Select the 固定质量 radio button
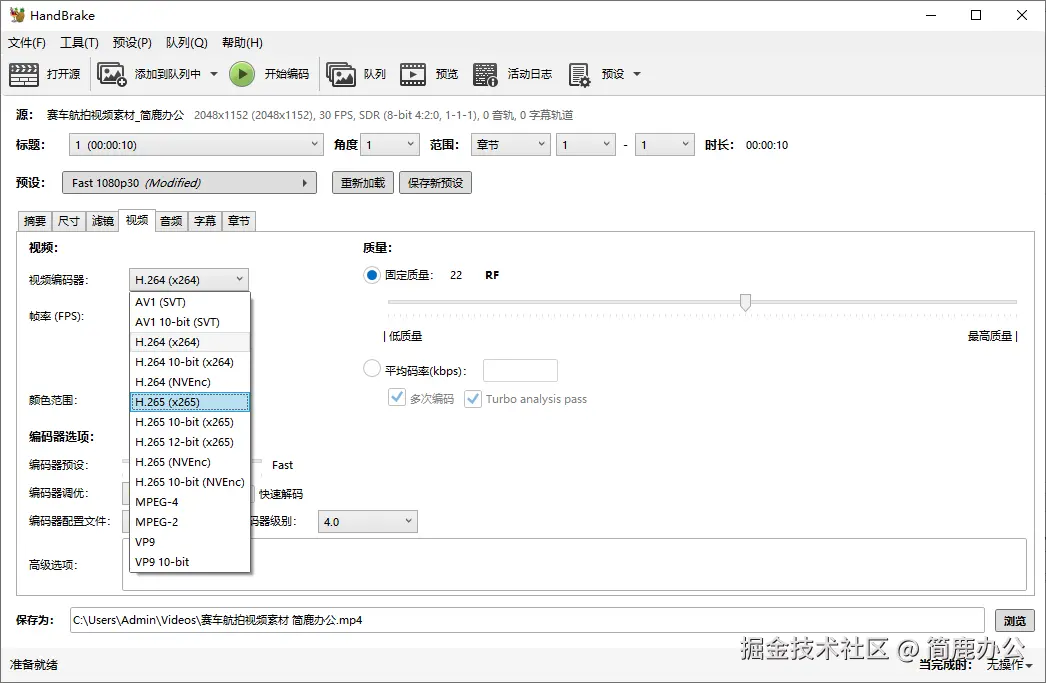The image size is (1046, 683). 372,275
